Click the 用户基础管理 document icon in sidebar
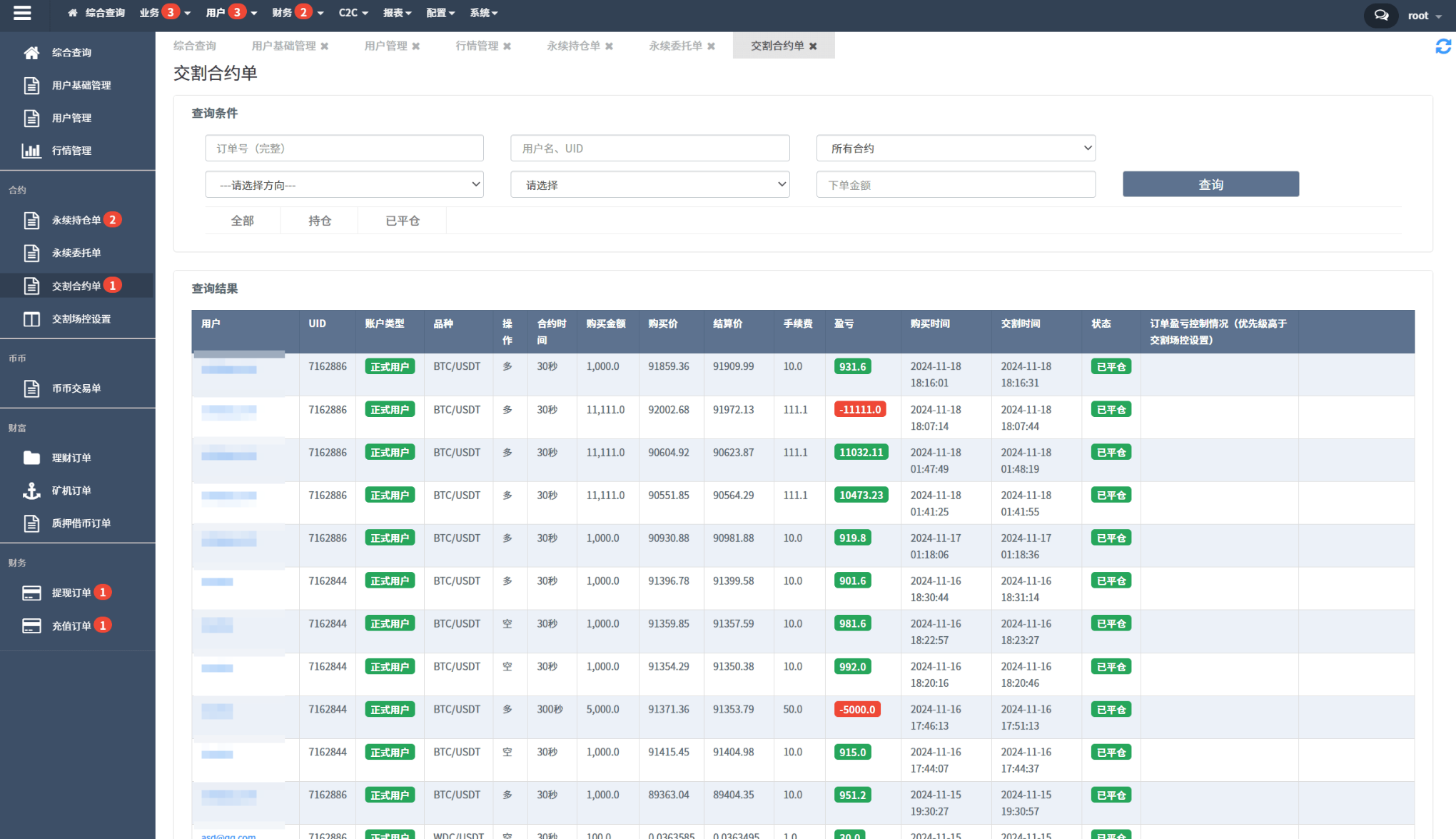The image size is (1456, 839). click(31, 85)
